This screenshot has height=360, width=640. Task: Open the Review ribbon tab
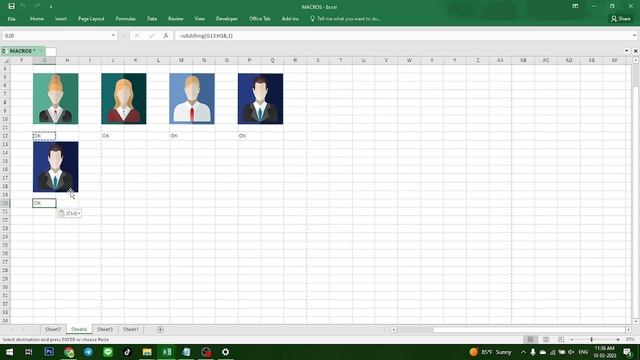pos(176,19)
